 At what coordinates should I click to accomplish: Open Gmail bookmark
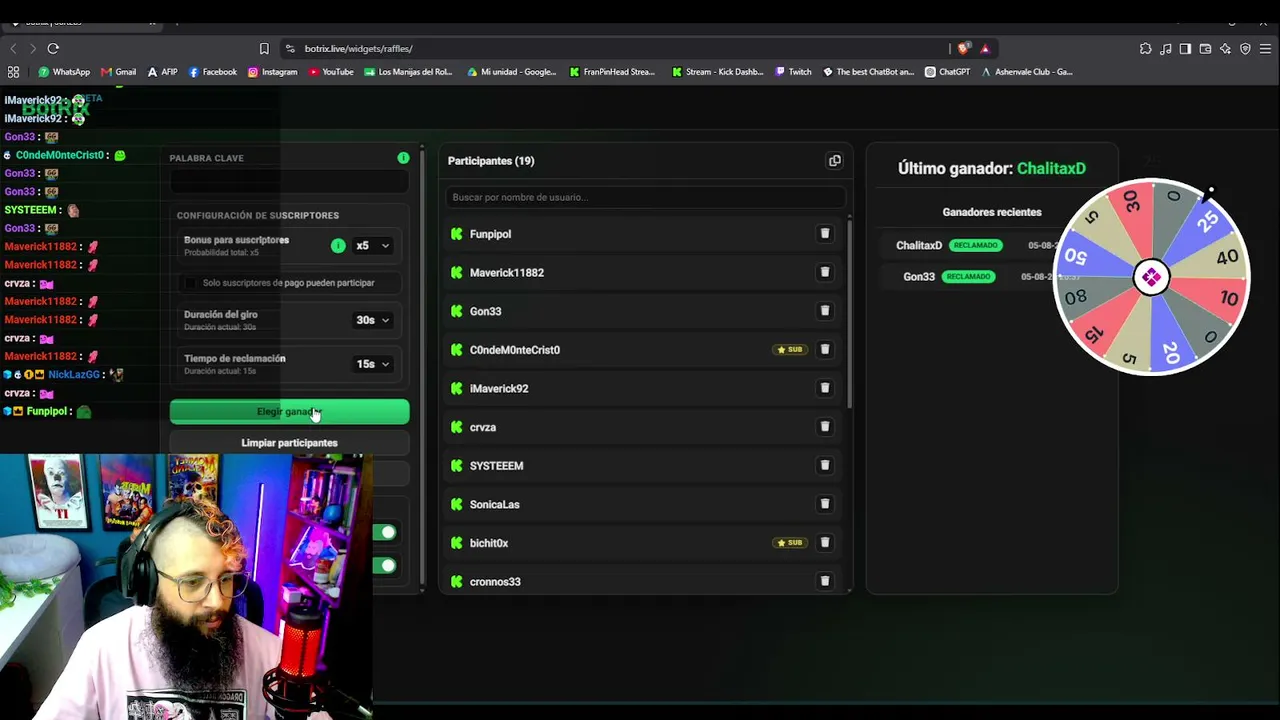(118, 72)
